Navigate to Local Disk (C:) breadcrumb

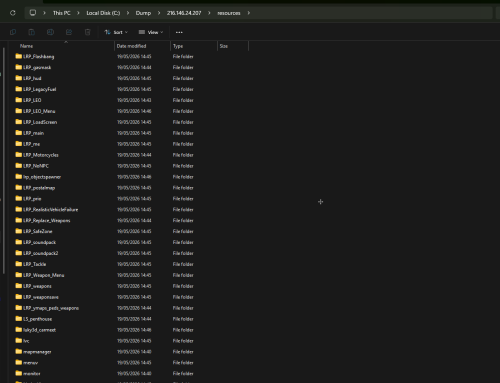pyautogui.click(x=103, y=13)
